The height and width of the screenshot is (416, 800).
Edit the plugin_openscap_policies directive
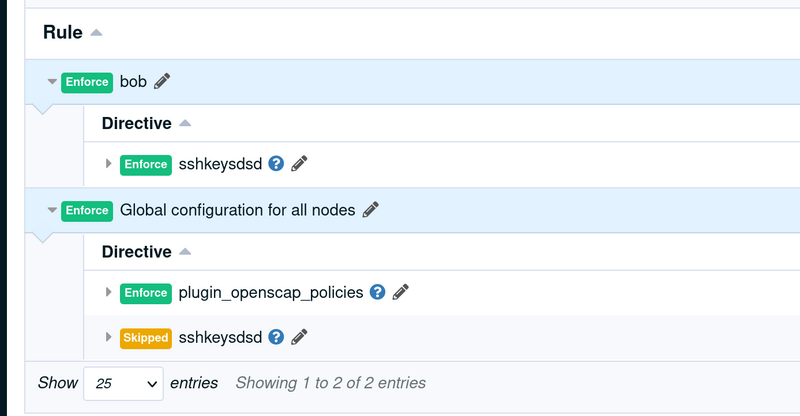point(401,292)
